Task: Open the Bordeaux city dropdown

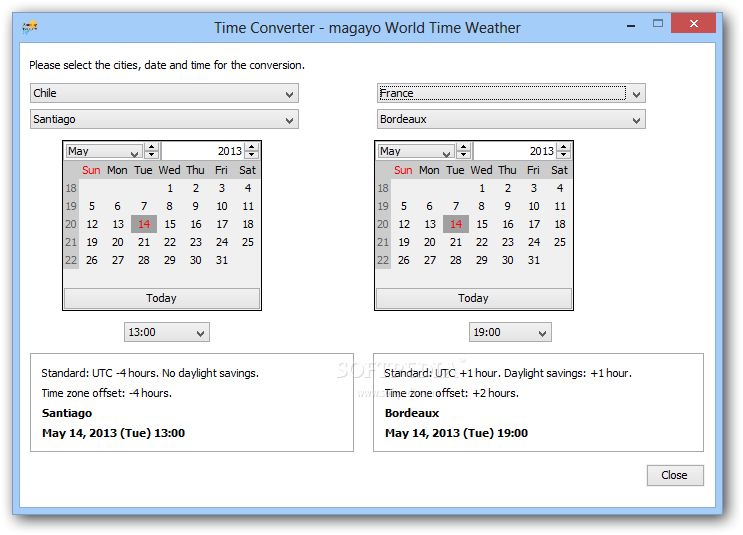Action: point(511,119)
